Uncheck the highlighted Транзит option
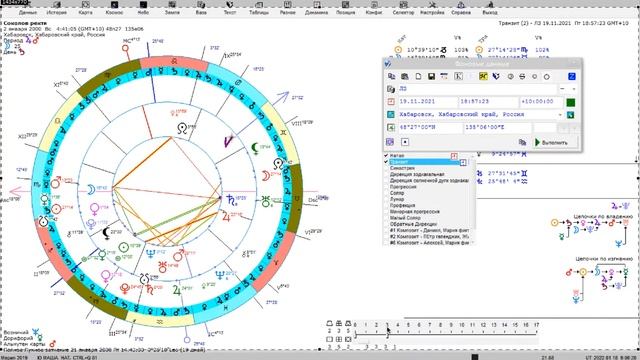 click(x=386, y=162)
